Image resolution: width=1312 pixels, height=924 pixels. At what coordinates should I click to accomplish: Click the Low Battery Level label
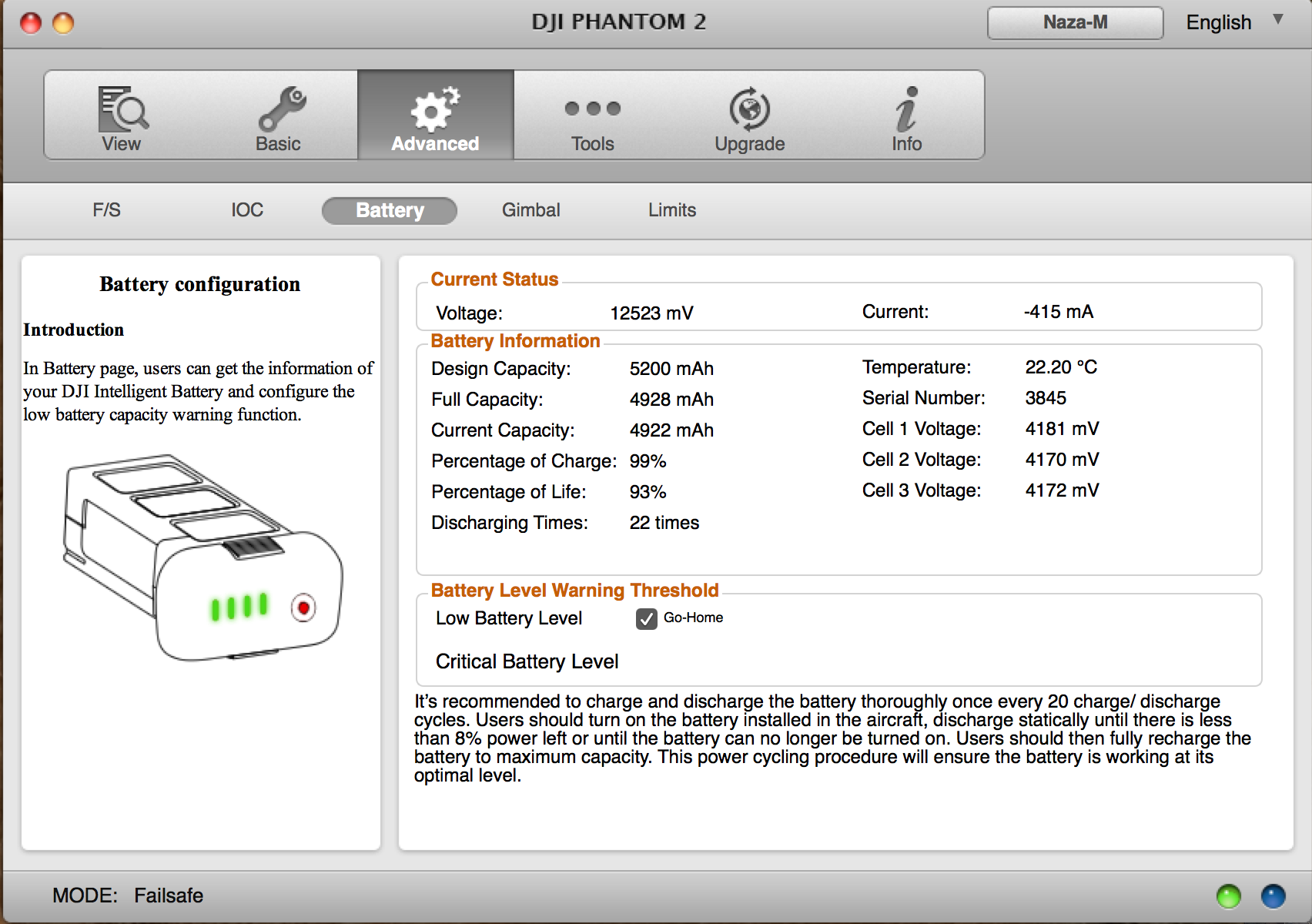509,618
